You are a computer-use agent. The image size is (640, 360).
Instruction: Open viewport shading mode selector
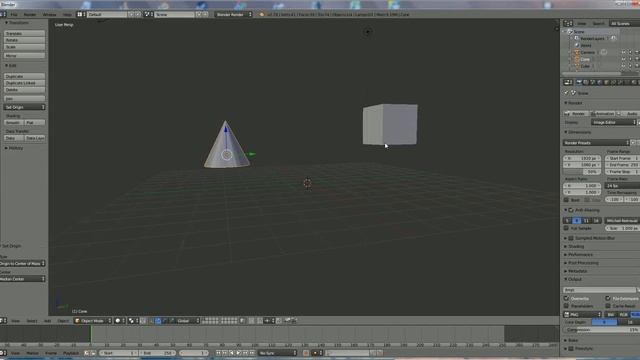click(x=120, y=321)
